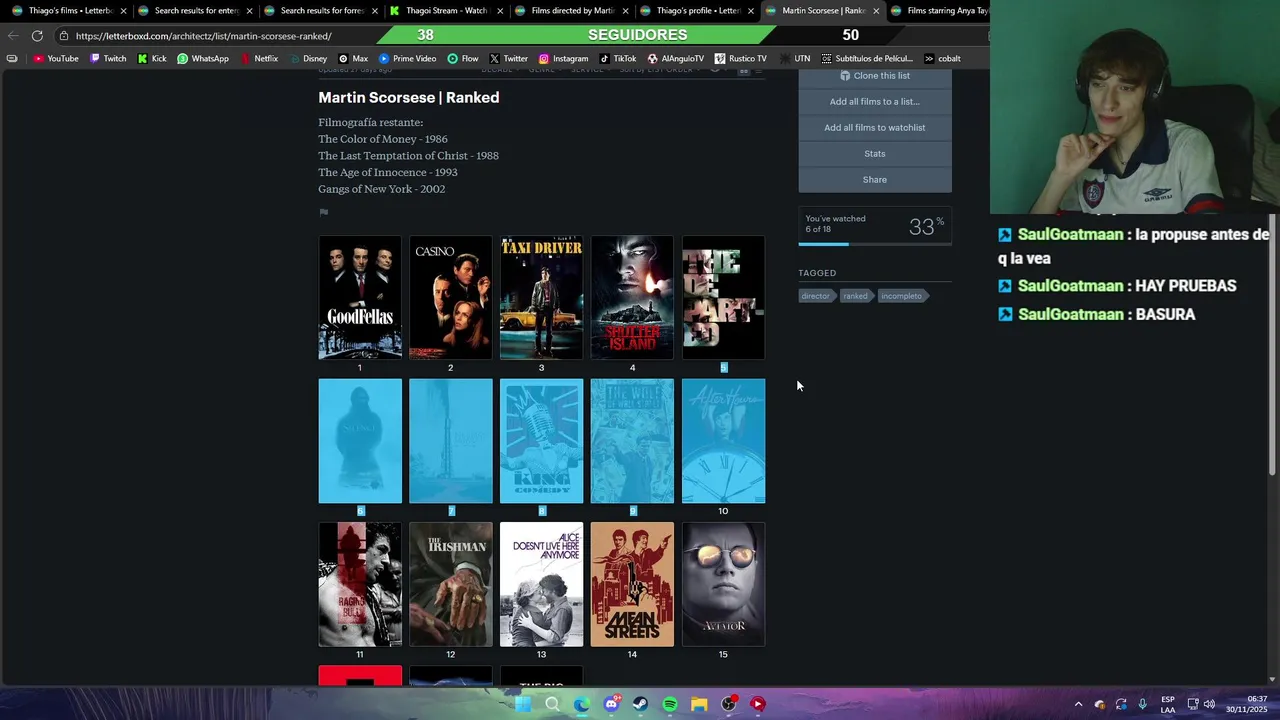This screenshot has height=720, width=1280.
Task: Open volume control in the system tray
Action: (x=1210, y=704)
